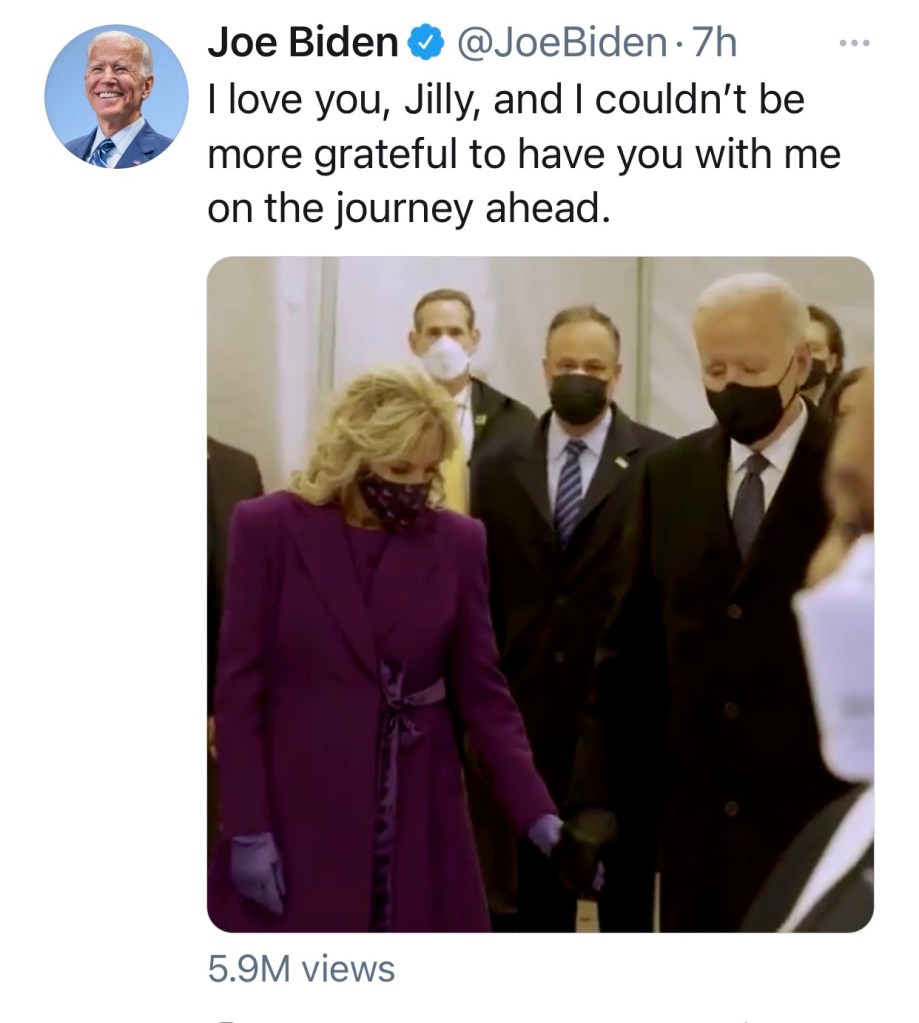Open the @JoeBiden handle link
919x1023 pixels.
561,42
